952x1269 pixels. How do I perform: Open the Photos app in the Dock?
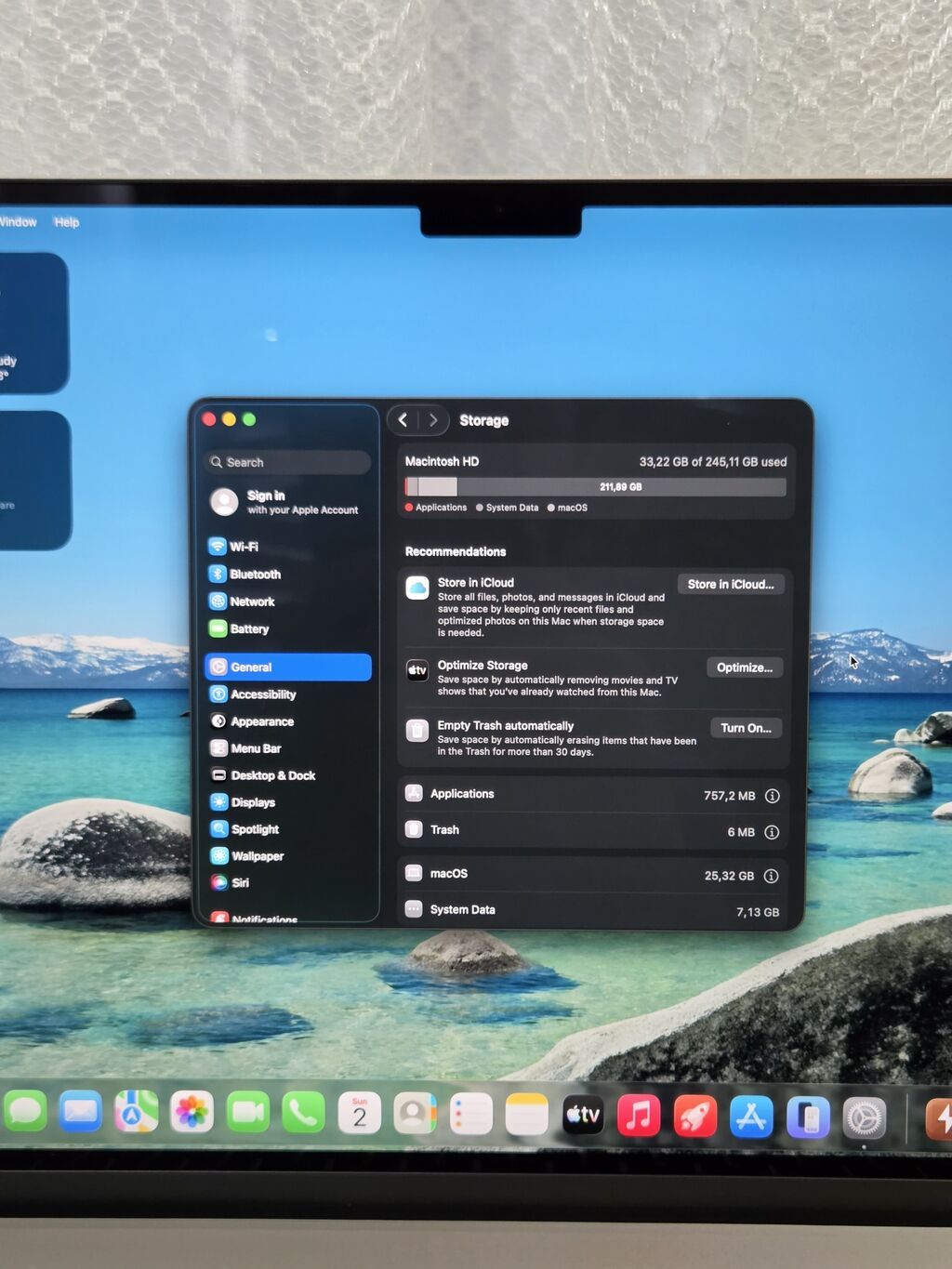coord(192,1112)
